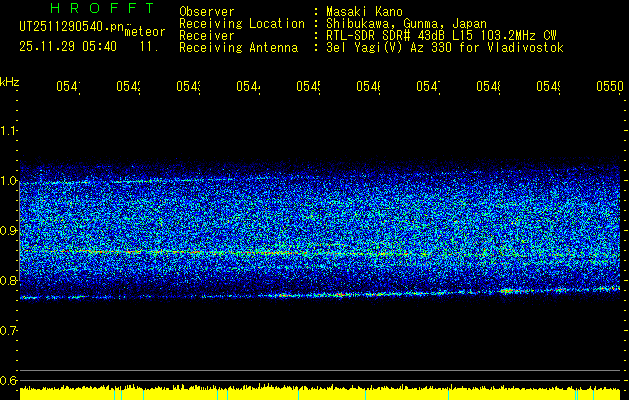
Task: Click the 0.6 kHz axis label
Action: pyautogui.click(x=8, y=380)
